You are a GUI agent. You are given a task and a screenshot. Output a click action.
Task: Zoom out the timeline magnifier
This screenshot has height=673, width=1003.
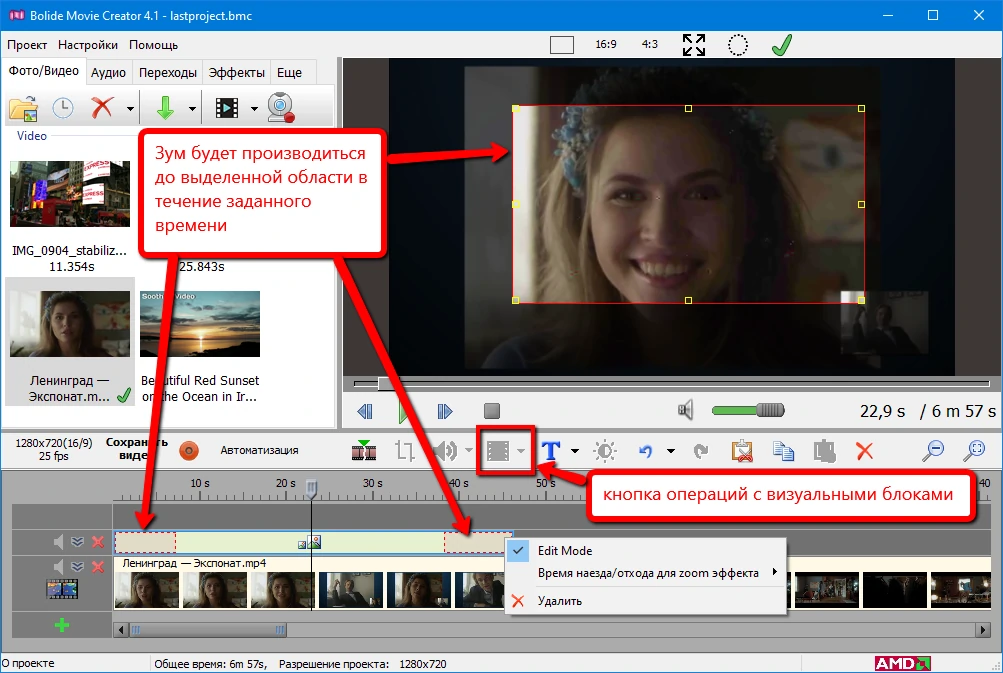(x=933, y=450)
